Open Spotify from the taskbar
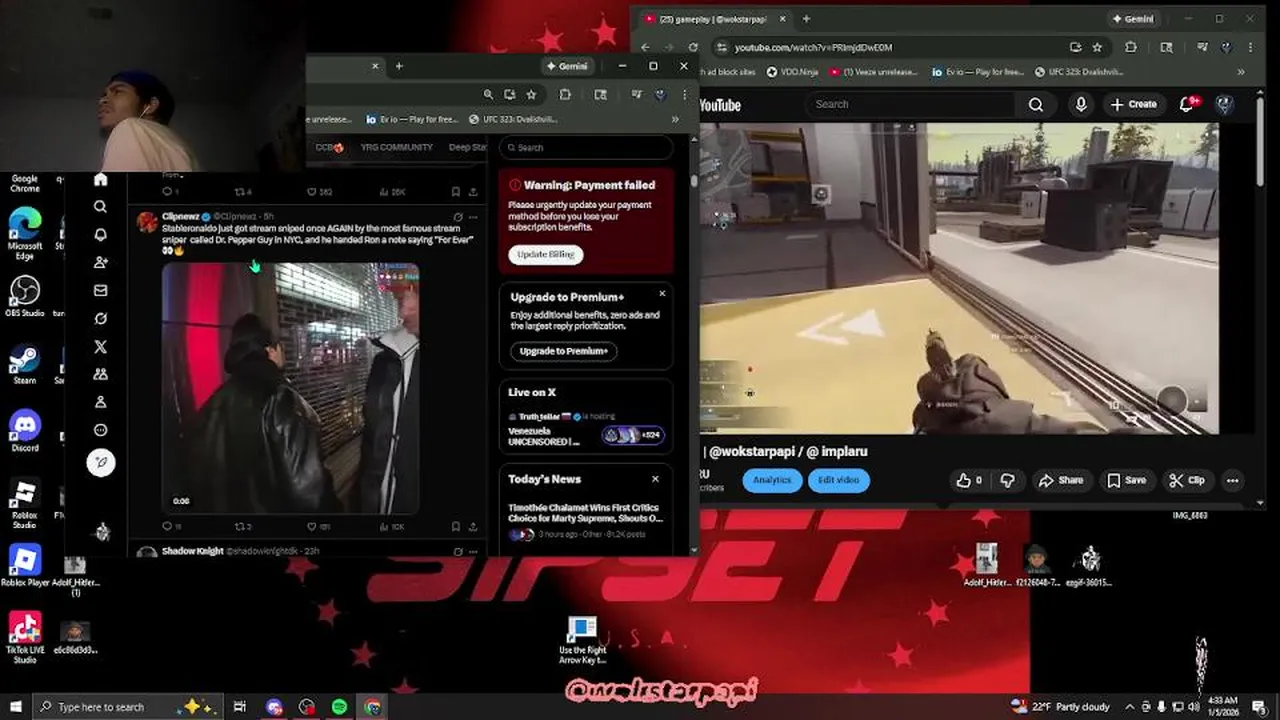1280x720 pixels. (x=340, y=707)
